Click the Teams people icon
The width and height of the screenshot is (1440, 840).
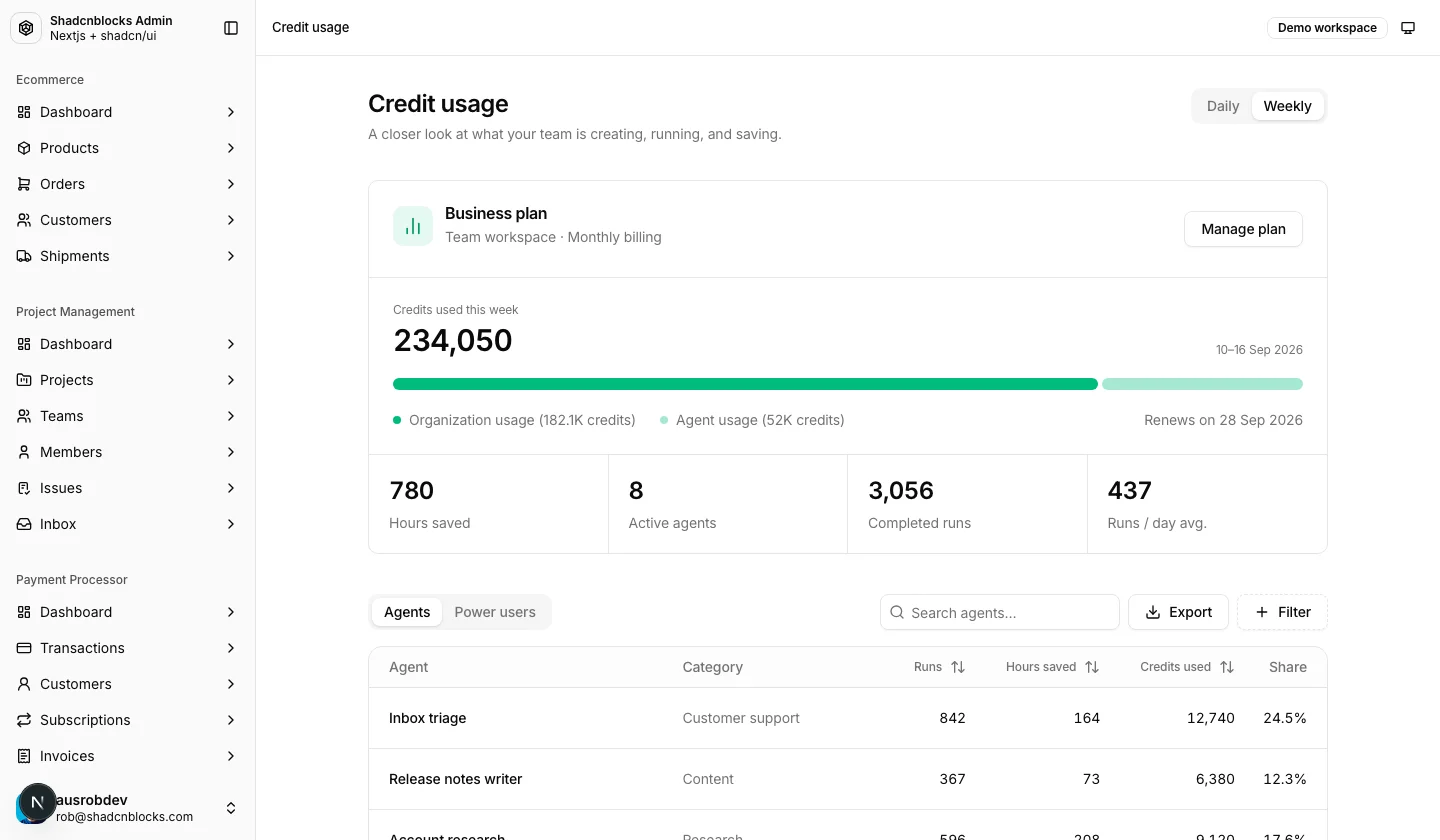click(x=24, y=416)
